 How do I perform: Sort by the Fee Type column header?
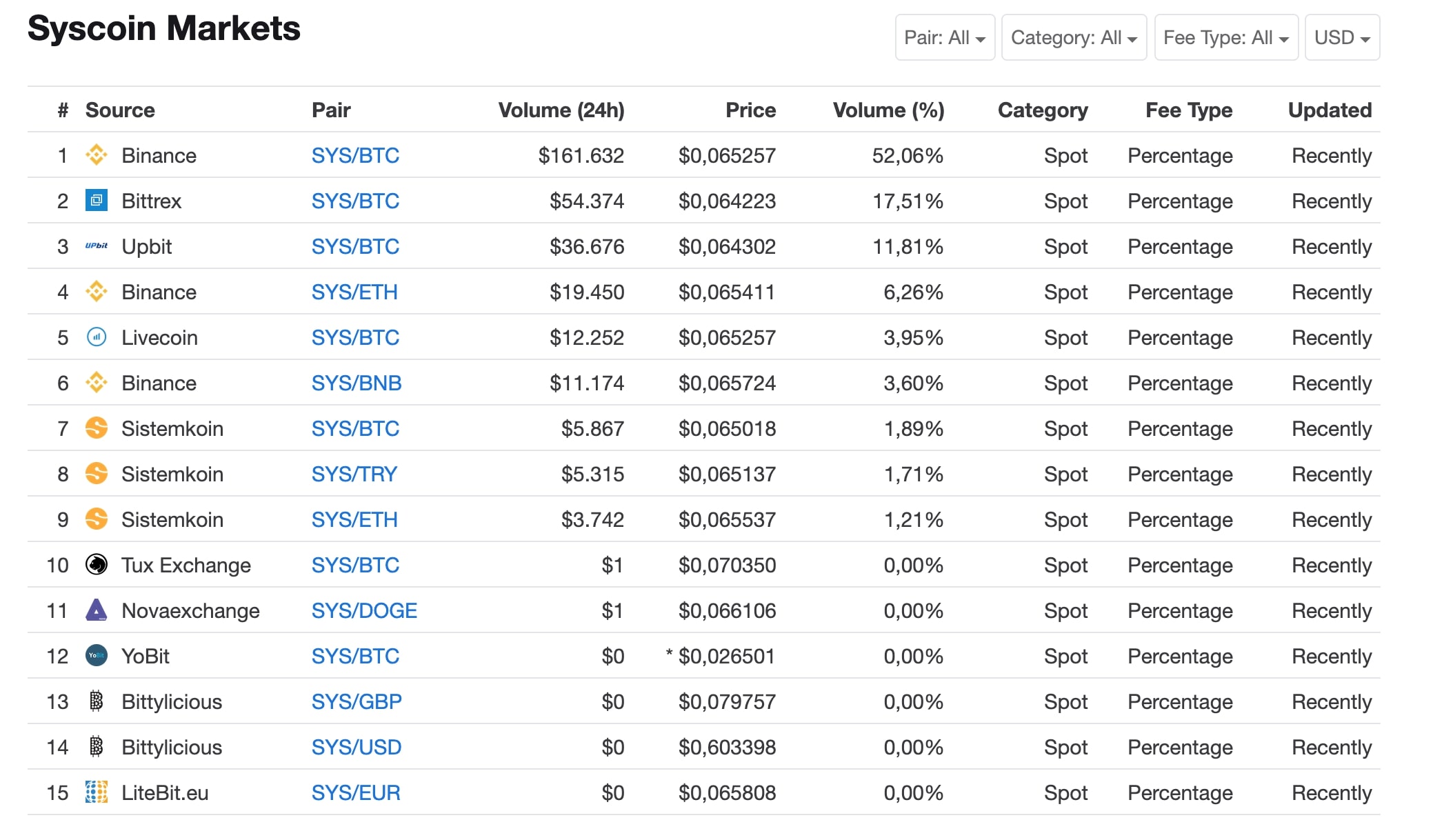point(1189,110)
